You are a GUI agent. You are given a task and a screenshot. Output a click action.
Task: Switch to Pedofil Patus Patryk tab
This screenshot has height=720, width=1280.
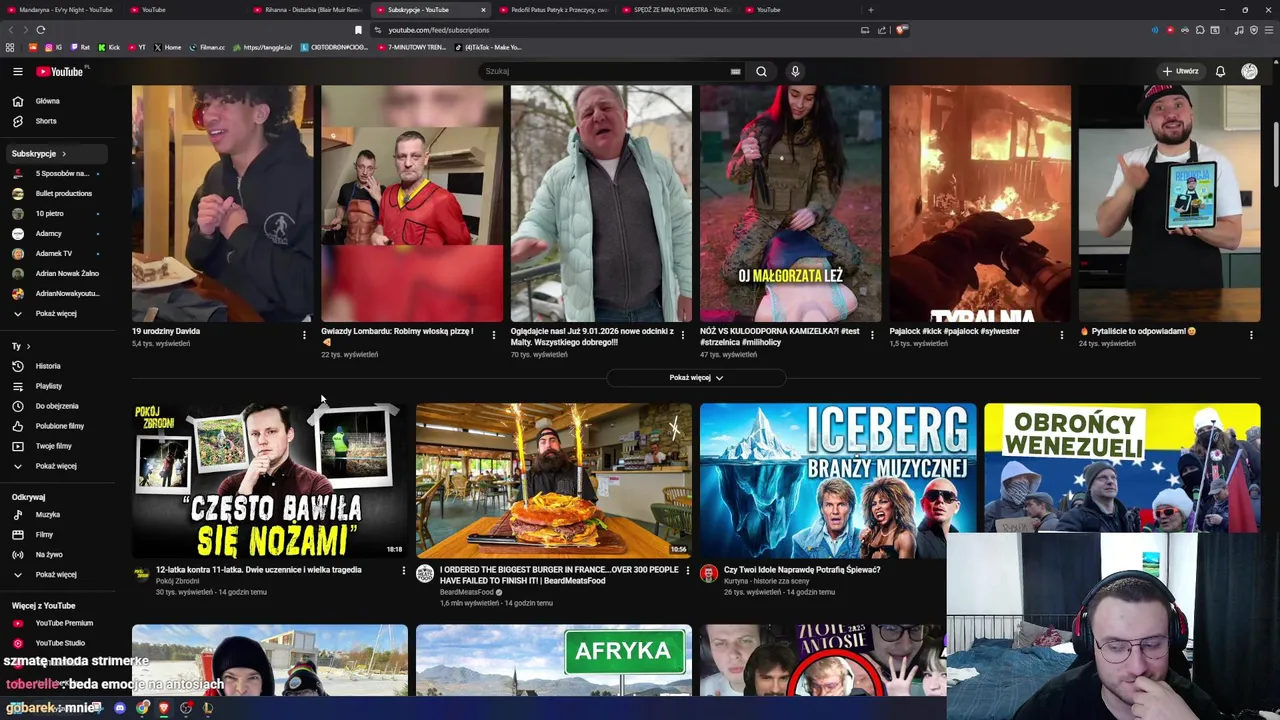tap(553, 10)
